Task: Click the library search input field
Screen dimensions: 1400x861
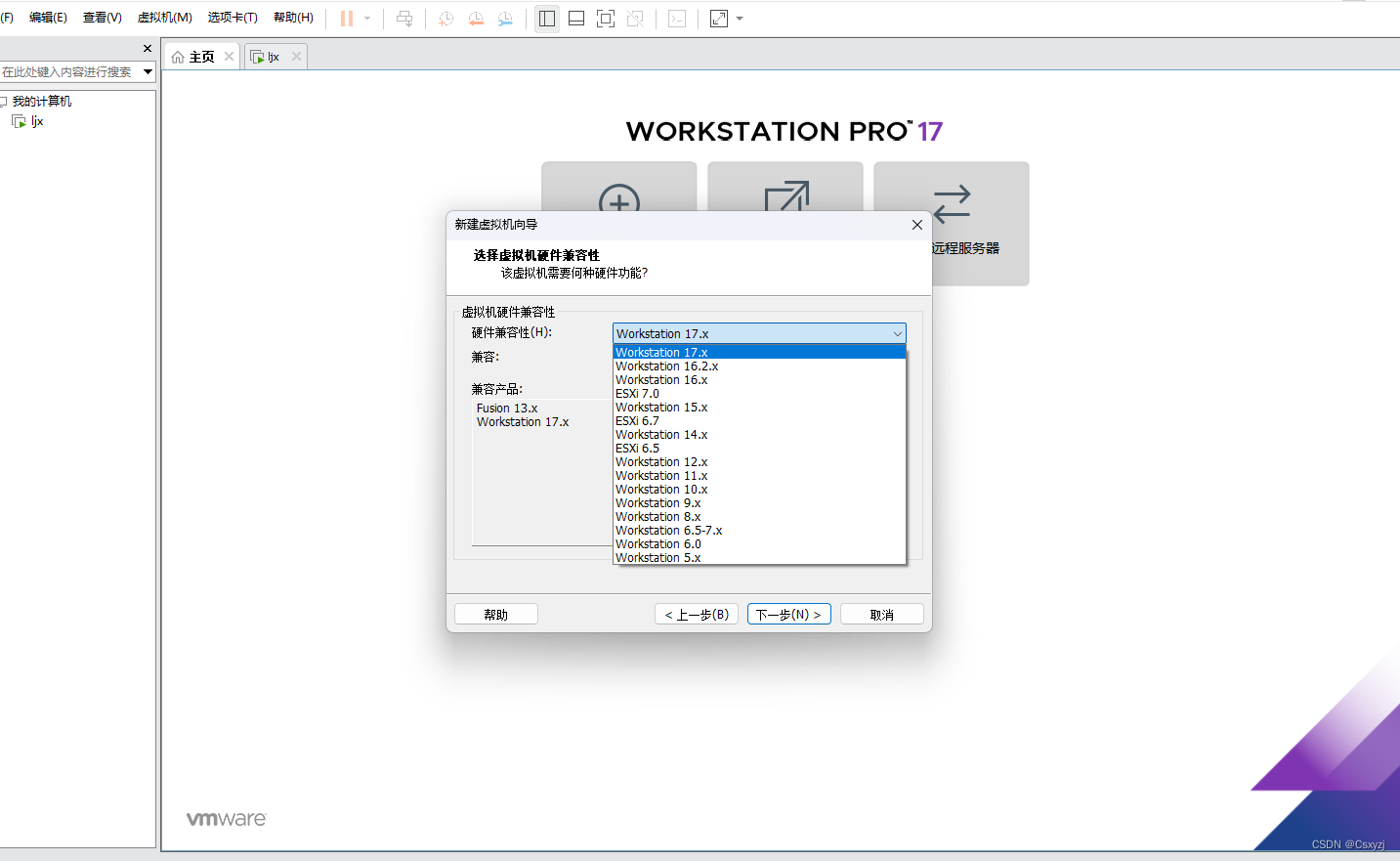Action: tap(69, 71)
